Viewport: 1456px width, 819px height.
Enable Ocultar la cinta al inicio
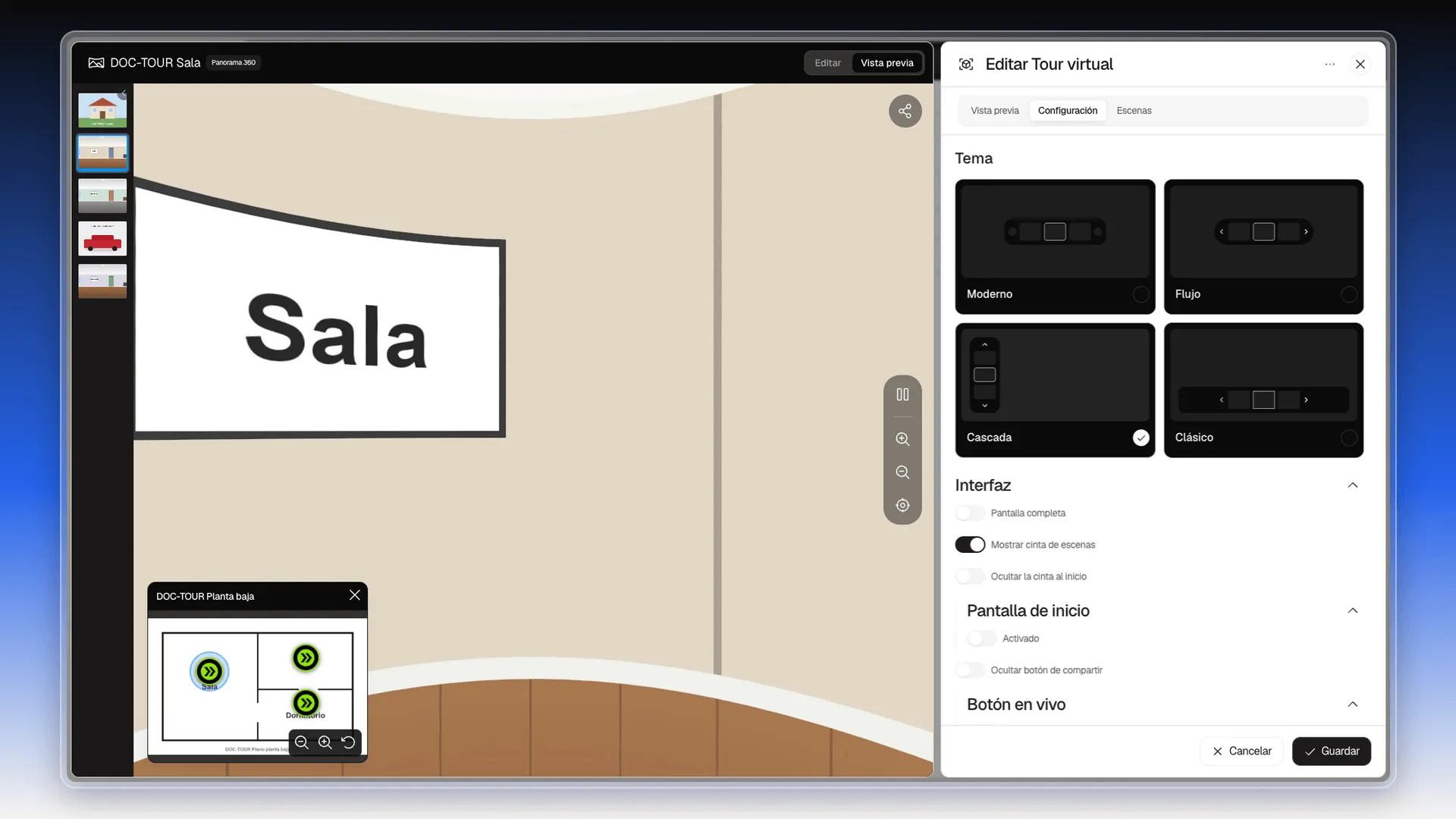[x=970, y=576]
